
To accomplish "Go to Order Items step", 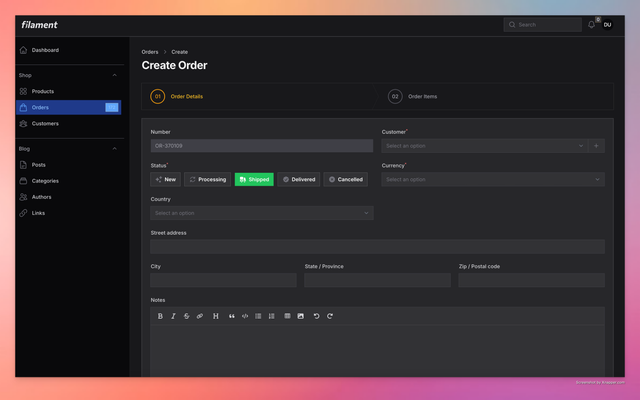I will 412,97.
